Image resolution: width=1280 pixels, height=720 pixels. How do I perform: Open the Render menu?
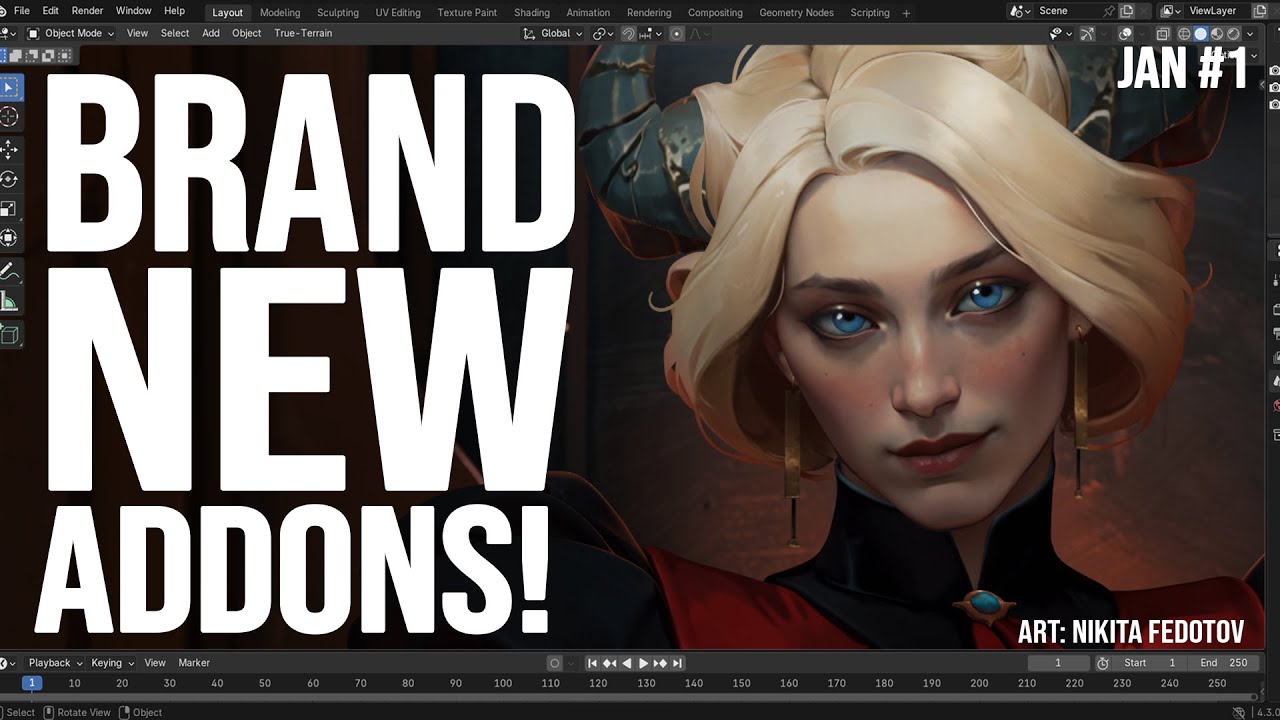(87, 11)
